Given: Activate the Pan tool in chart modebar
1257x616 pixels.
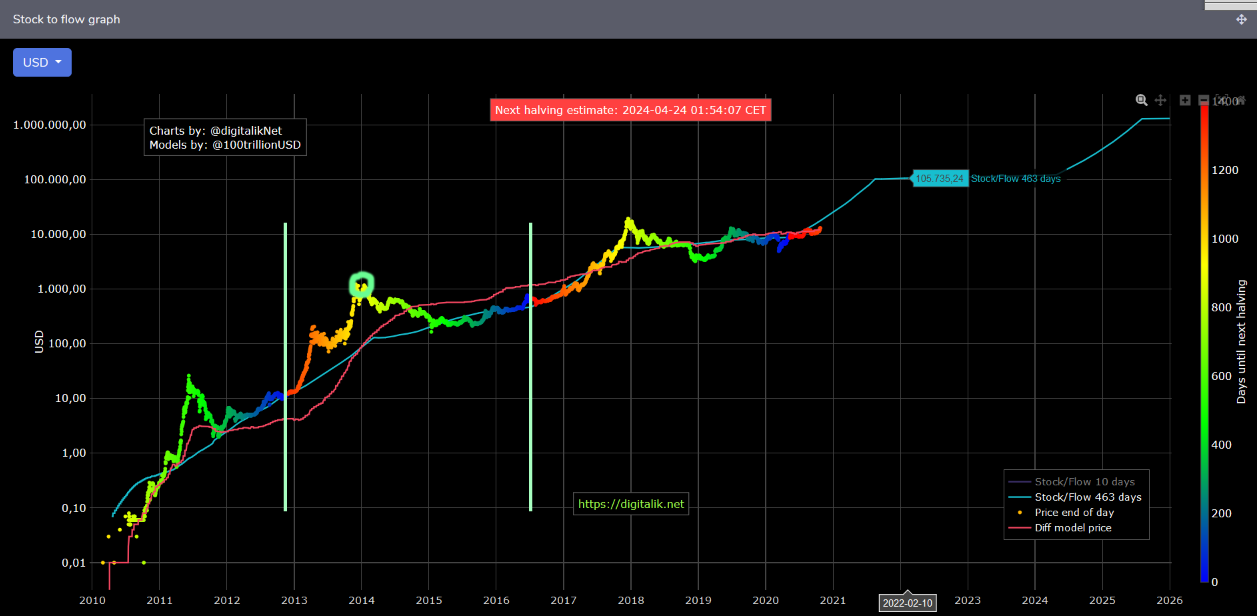Looking at the screenshot, I should [1161, 100].
